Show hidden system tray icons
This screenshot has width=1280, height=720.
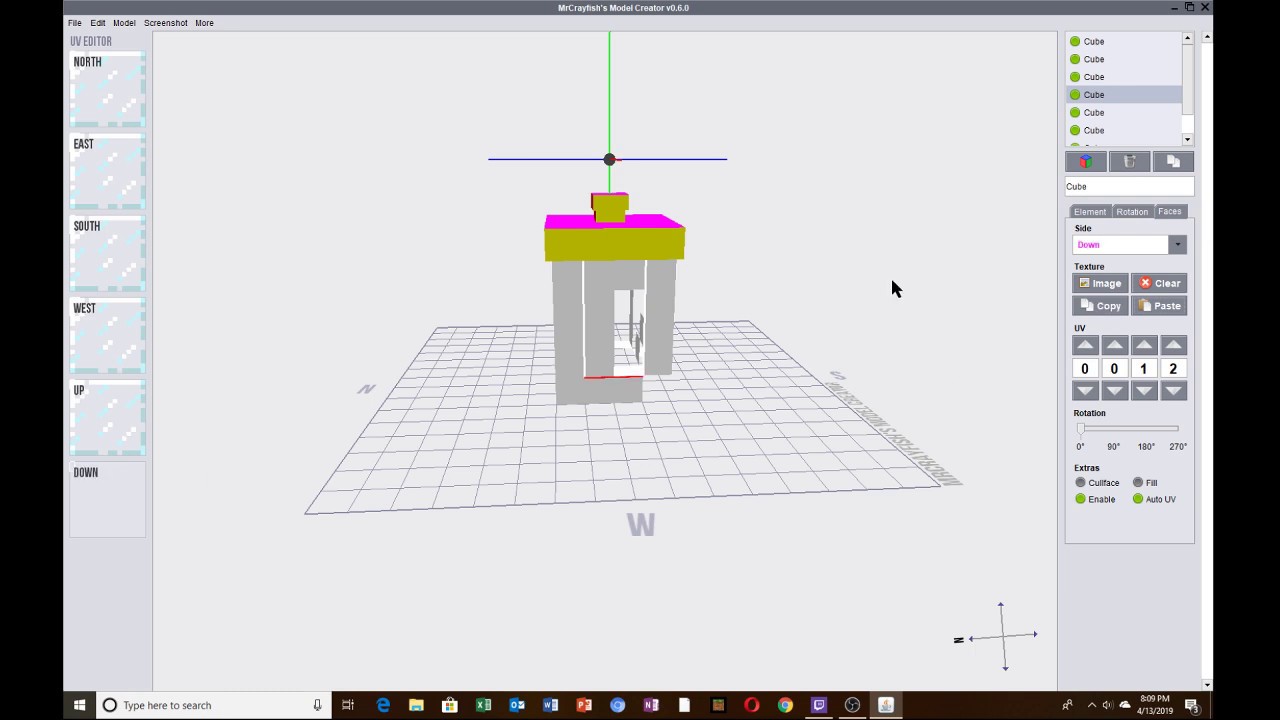1091,705
